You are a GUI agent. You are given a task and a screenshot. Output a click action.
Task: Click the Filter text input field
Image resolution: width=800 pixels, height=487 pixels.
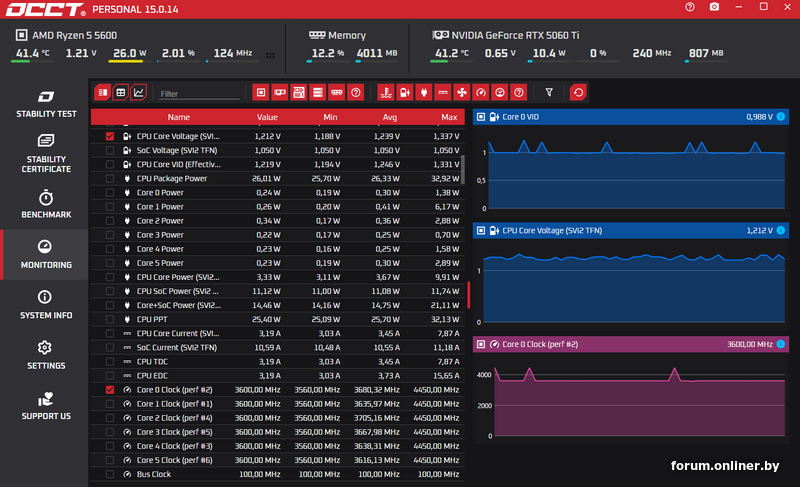pyautogui.click(x=198, y=94)
